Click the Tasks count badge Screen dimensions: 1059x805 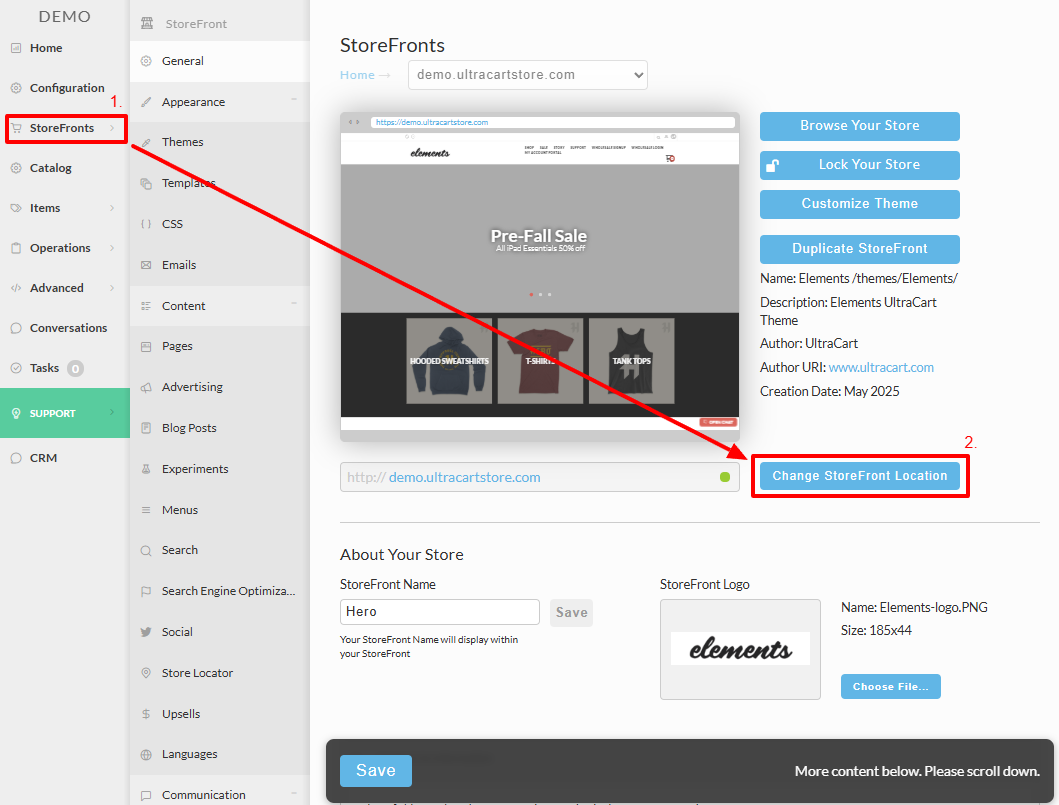[x=76, y=369]
